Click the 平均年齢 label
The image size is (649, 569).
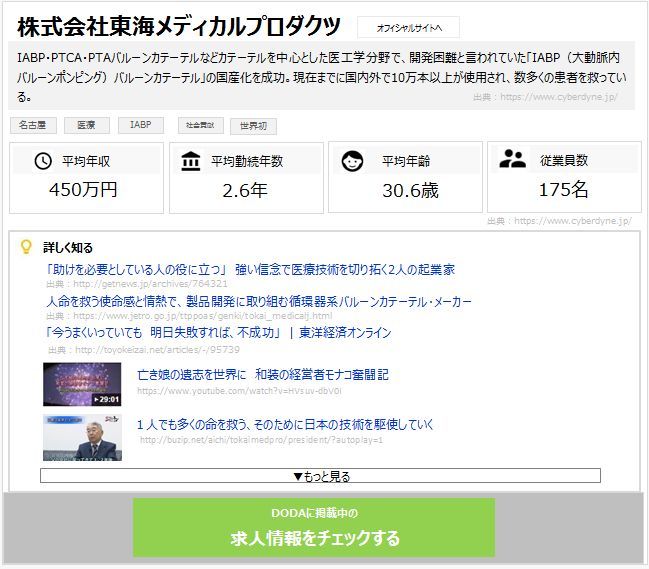pyautogui.click(x=406, y=161)
